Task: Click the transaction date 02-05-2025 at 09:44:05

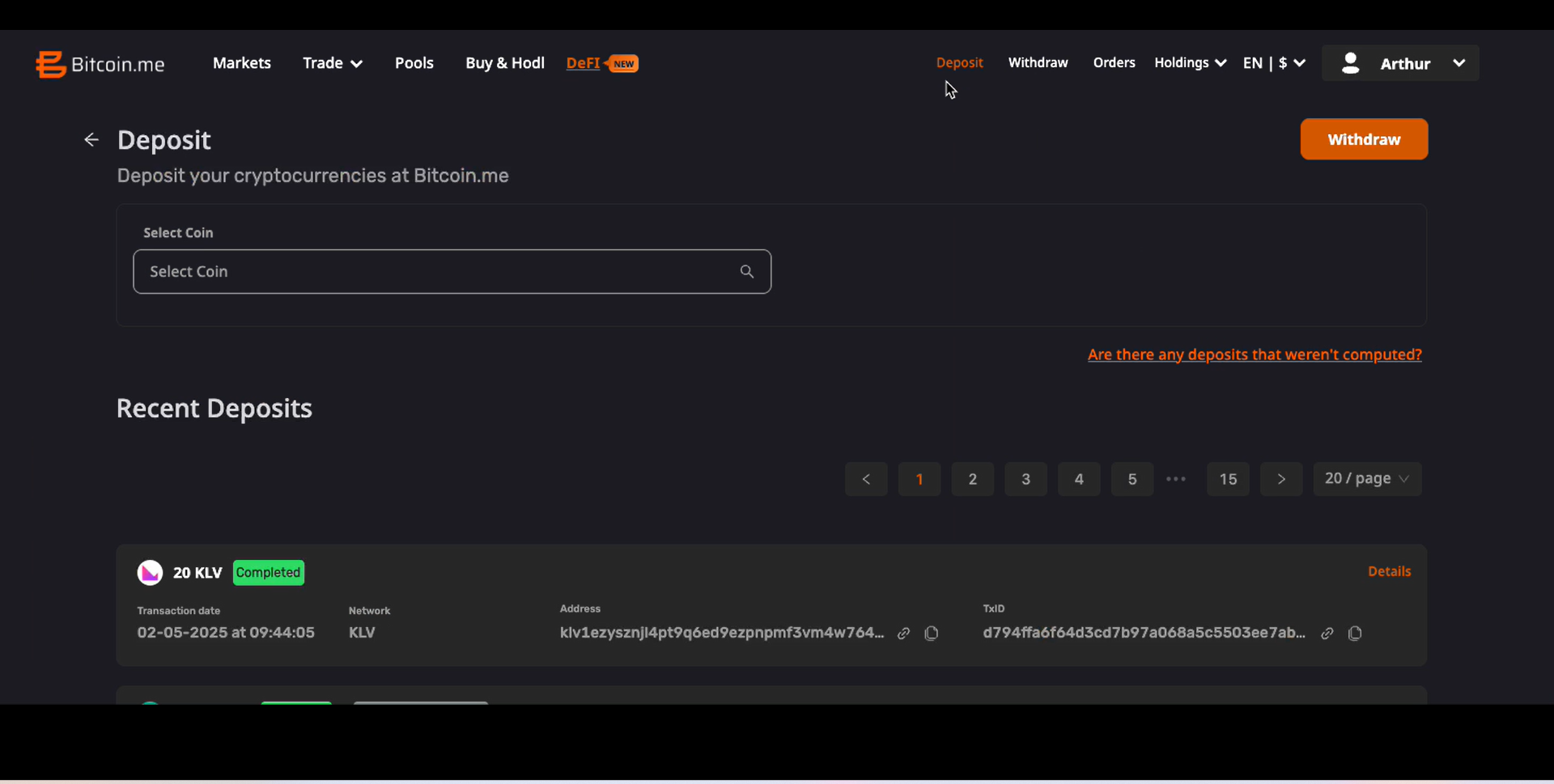Action: click(x=226, y=633)
